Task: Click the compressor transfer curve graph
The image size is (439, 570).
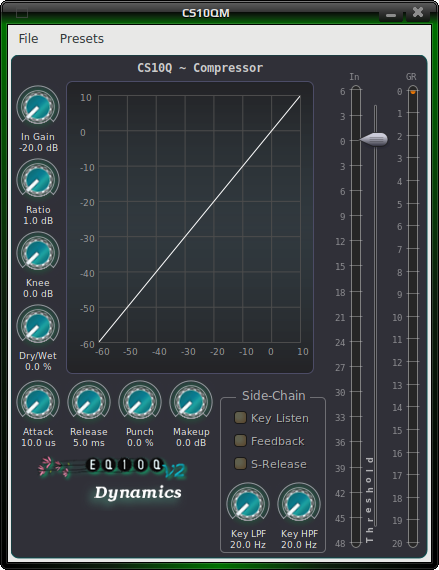Action: pyautogui.click(x=190, y=227)
